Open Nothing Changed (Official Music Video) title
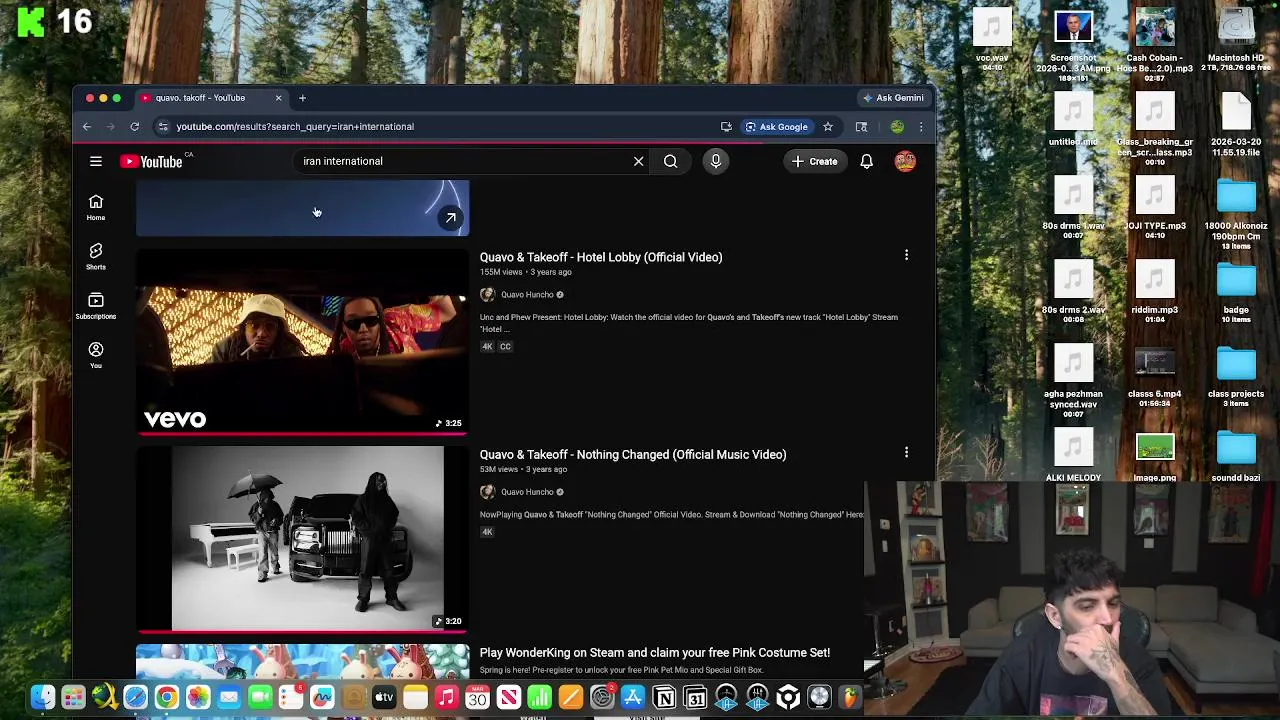Screen dimensions: 1280x720 633,454
